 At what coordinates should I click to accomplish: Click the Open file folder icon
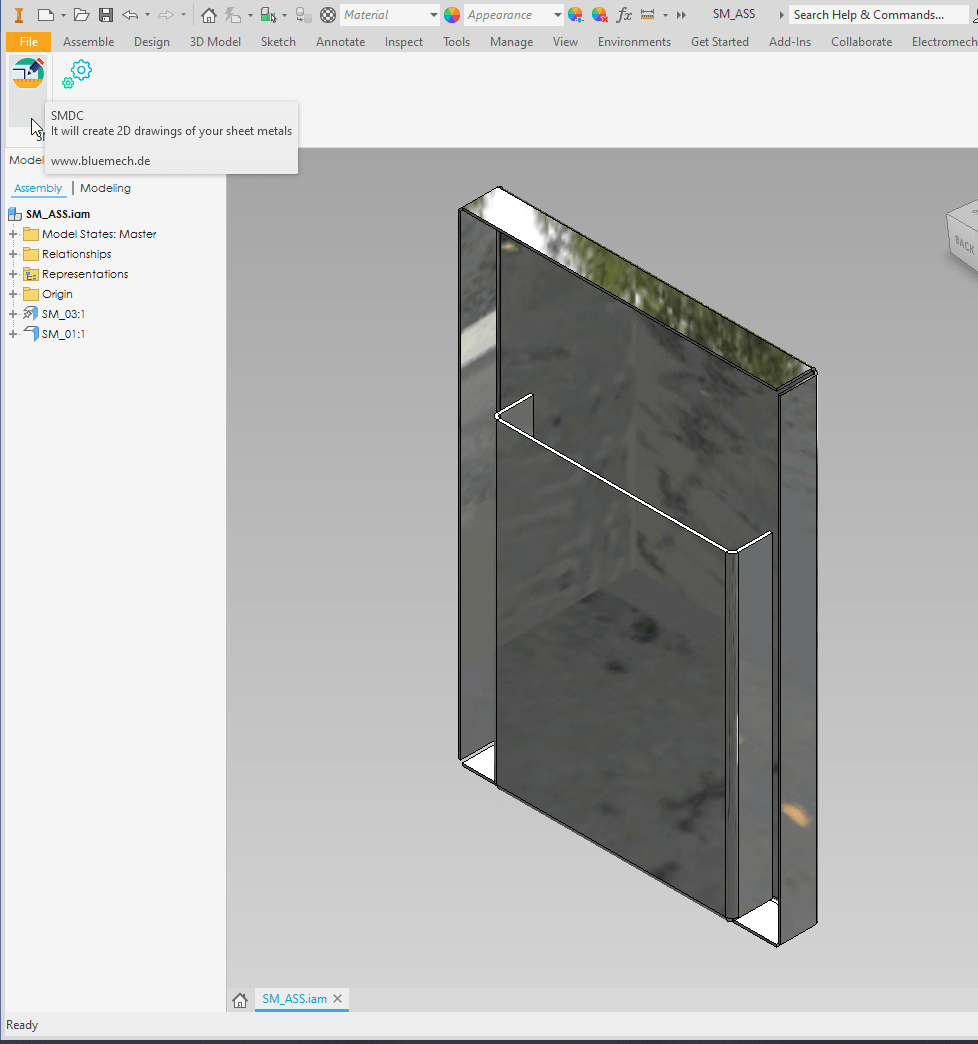coord(81,15)
